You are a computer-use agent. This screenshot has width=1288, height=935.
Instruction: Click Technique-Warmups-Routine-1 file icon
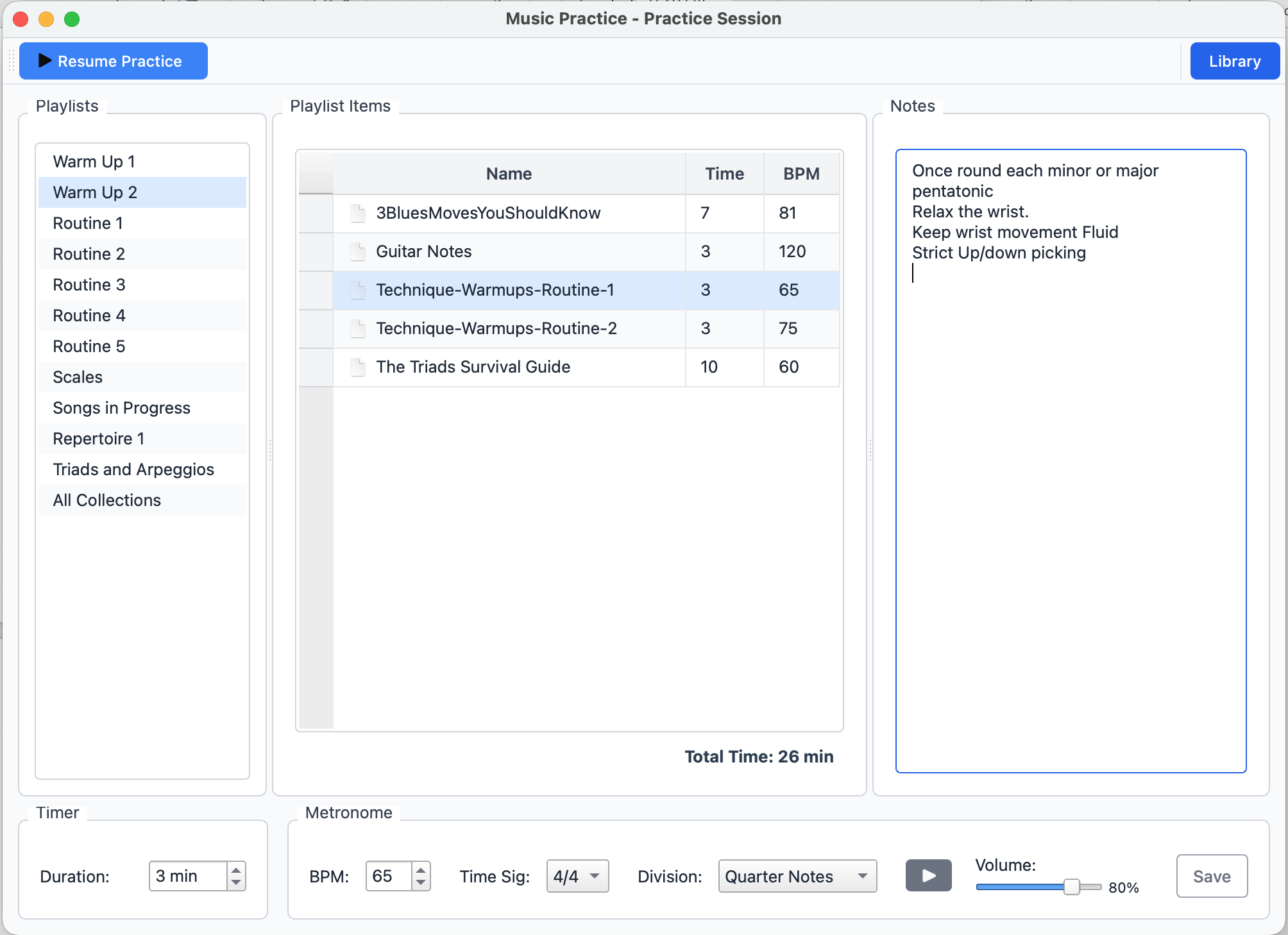tap(358, 290)
